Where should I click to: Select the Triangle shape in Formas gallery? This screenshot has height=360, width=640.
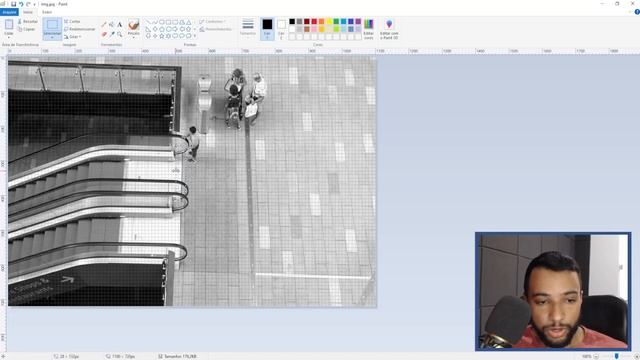[x=189, y=22]
